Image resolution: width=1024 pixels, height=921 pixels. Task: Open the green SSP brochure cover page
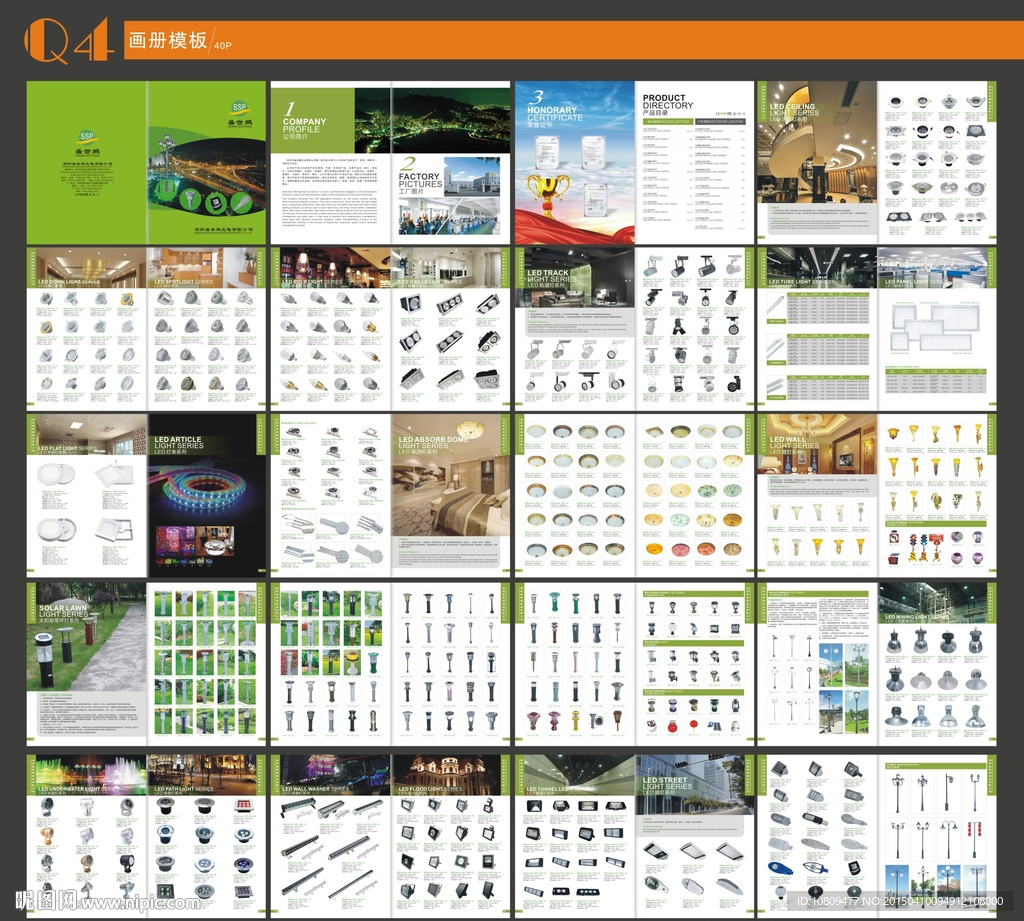pyautogui.click(x=206, y=163)
